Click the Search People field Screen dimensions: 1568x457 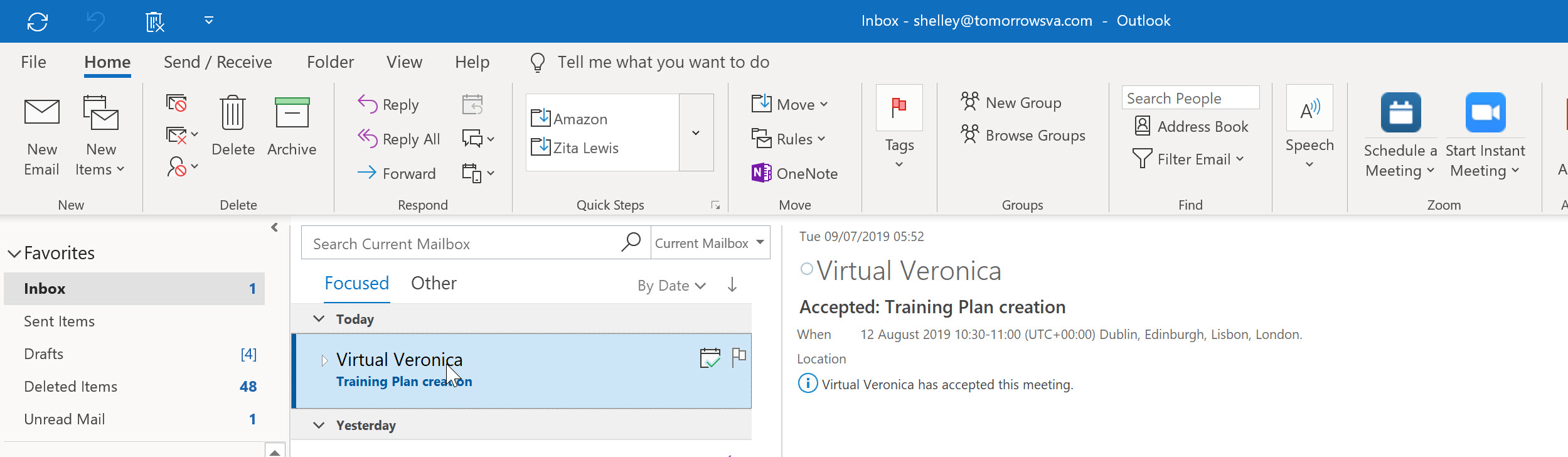click(x=1190, y=98)
